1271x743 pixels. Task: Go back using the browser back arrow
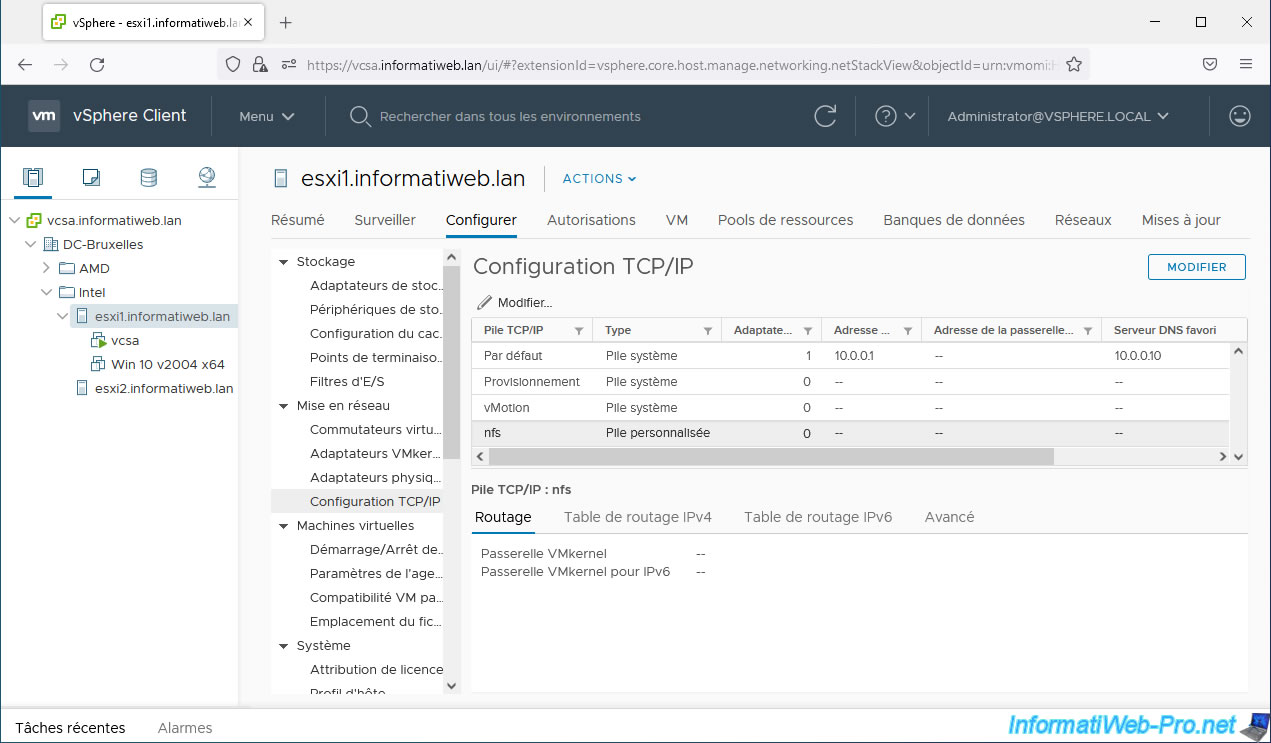point(25,64)
